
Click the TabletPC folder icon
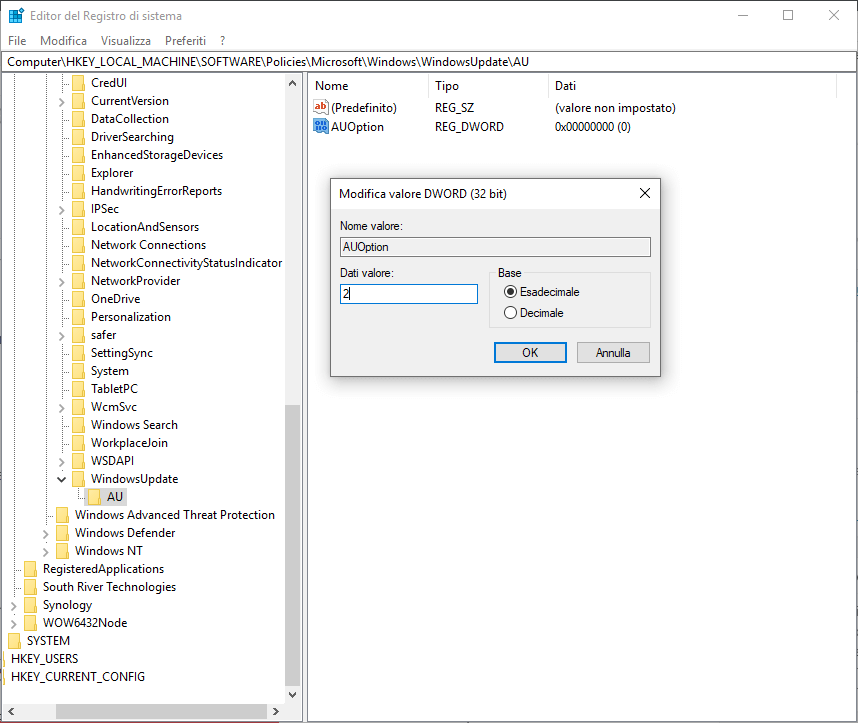coord(79,389)
